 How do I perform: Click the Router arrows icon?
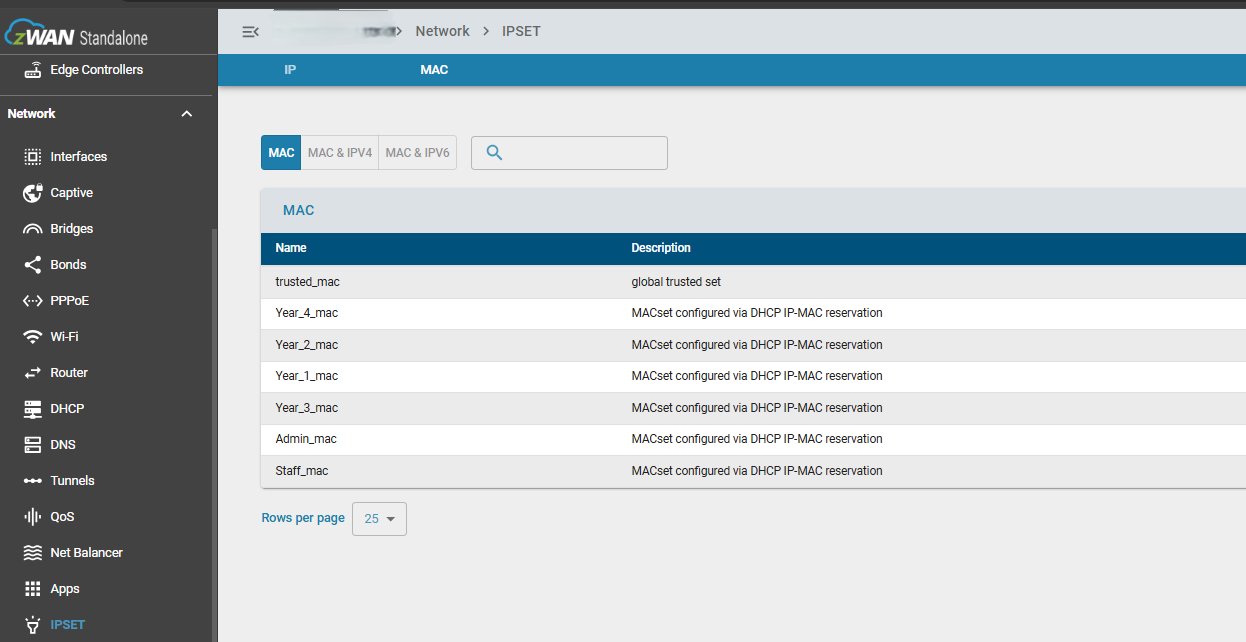click(33, 373)
